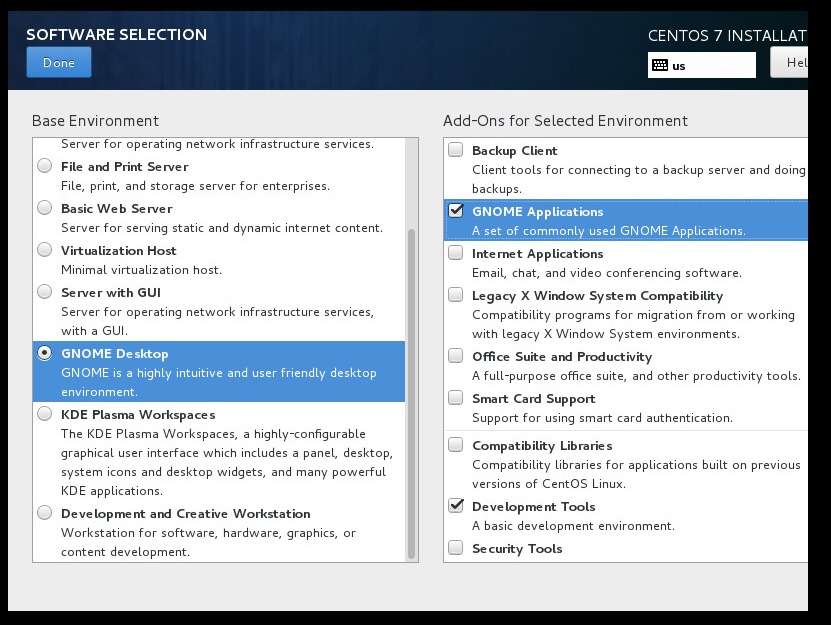This screenshot has height=625, width=831.
Task: Click the Done button
Action: tap(59, 63)
